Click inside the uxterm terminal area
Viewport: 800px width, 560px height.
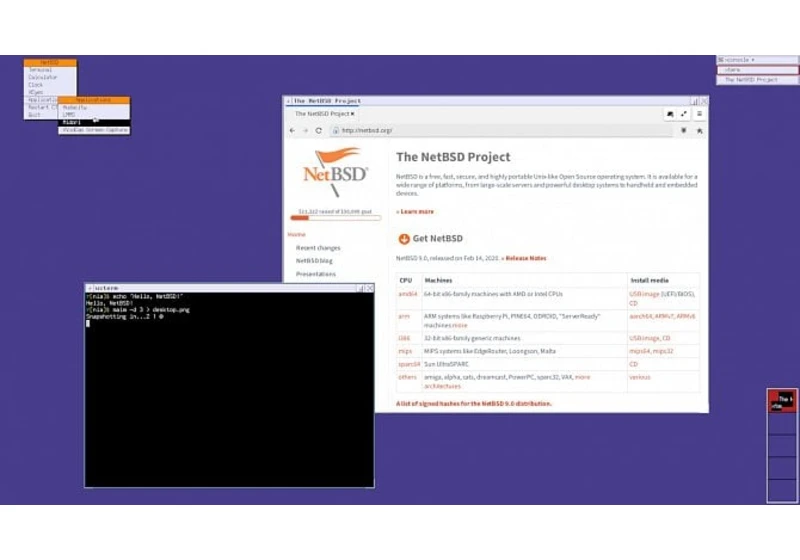coord(229,390)
